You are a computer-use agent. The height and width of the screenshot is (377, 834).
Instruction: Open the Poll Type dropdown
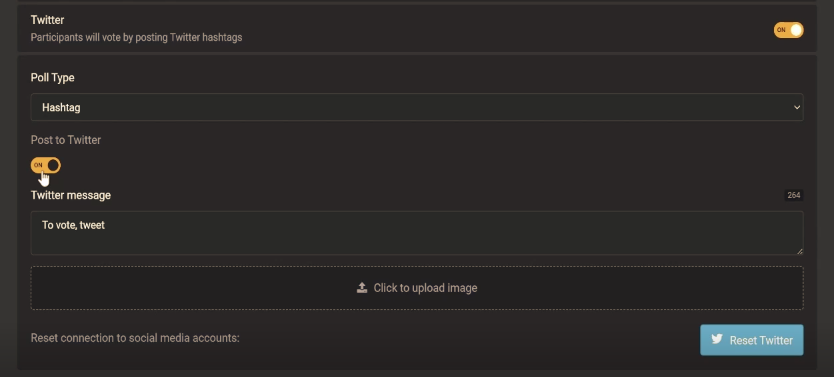pos(417,107)
